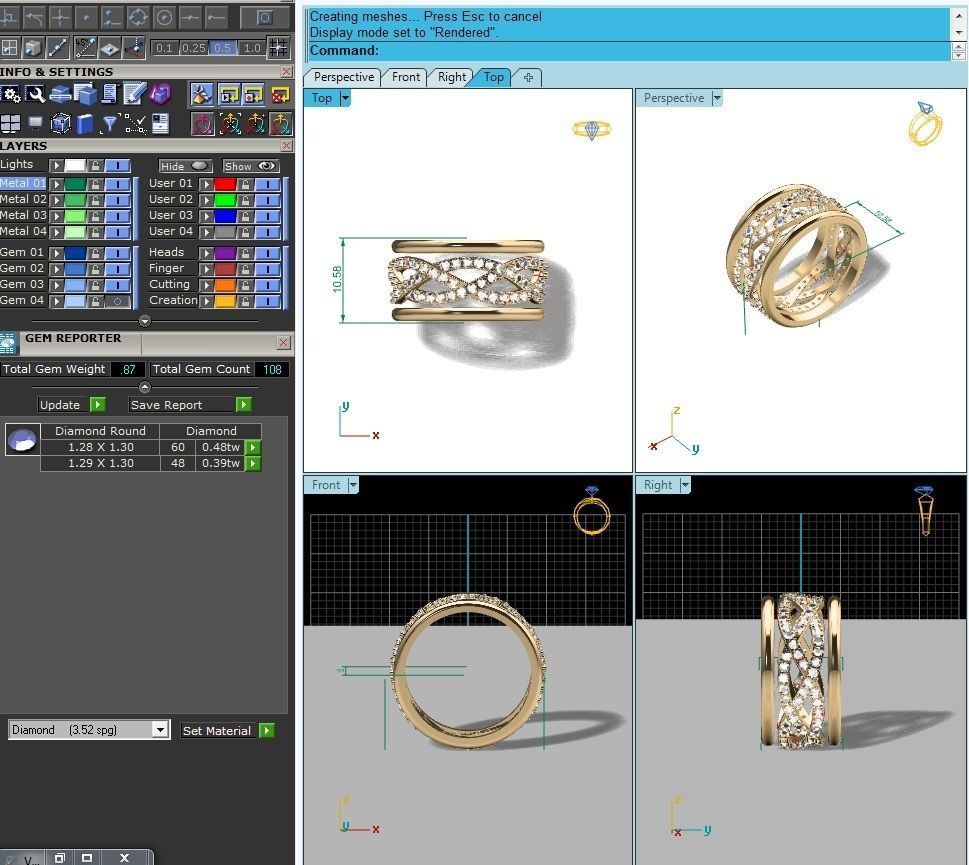Toggle lock on Metal 01 layer
The height and width of the screenshot is (865, 969).
tap(95, 184)
